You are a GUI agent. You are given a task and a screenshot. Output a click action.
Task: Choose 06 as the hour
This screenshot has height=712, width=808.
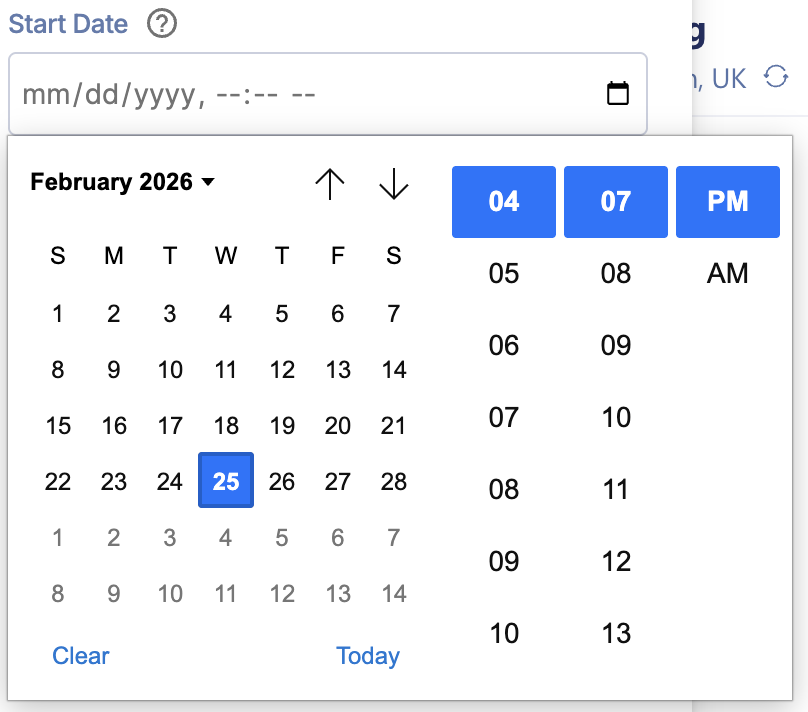click(504, 345)
